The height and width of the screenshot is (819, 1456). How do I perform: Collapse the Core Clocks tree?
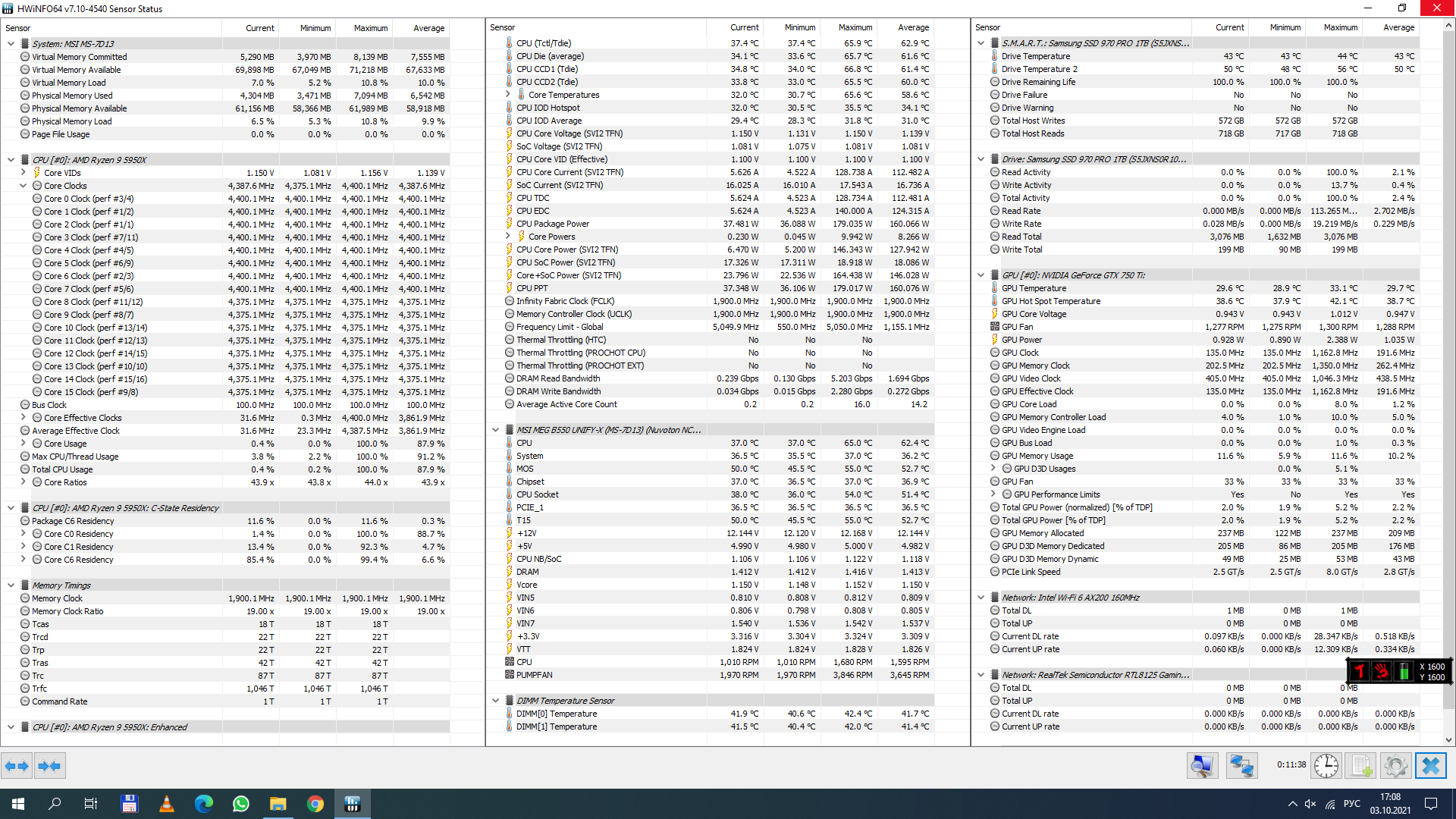pyautogui.click(x=23, y=186)
